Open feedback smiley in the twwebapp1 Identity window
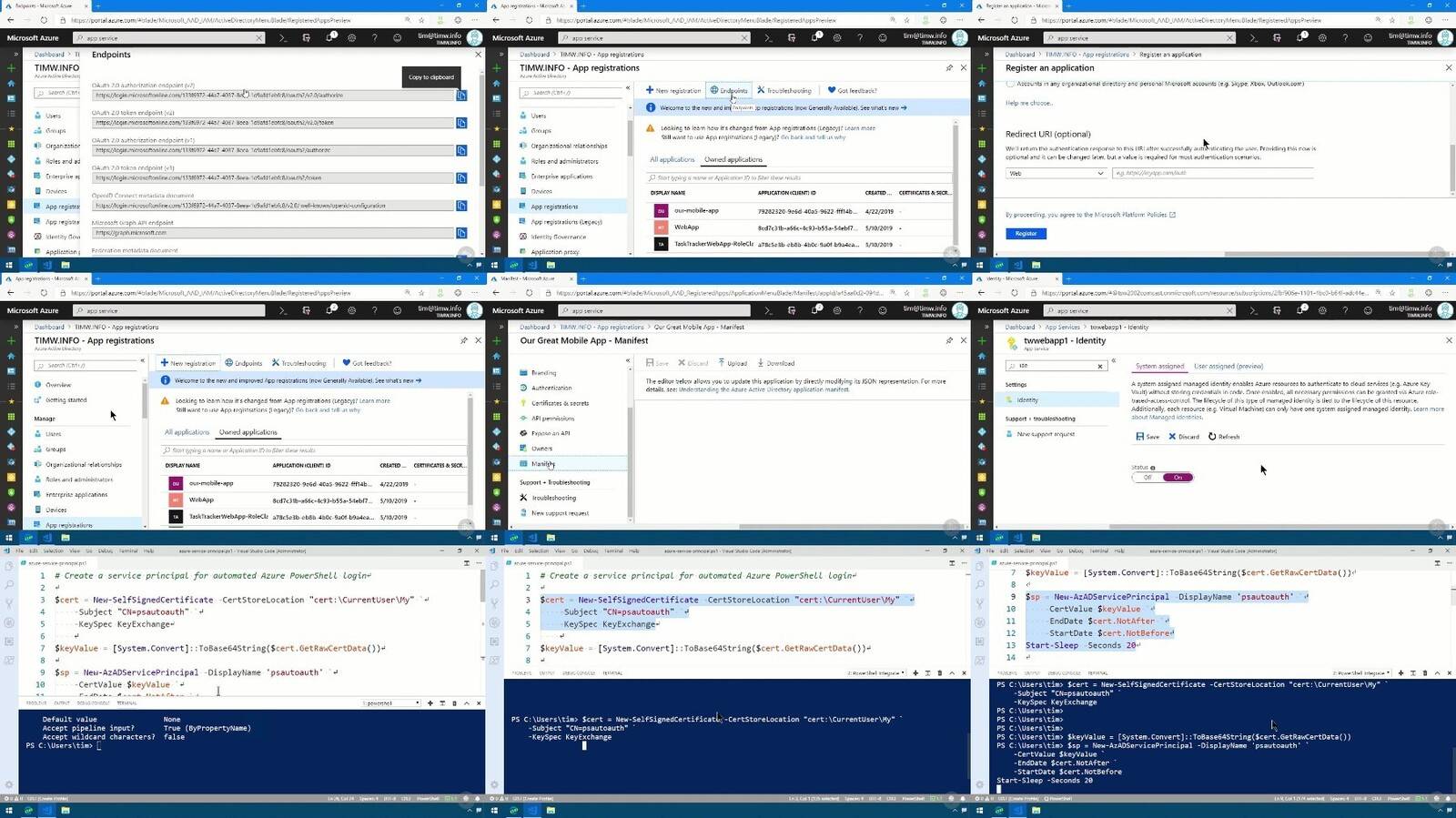 1368,311
